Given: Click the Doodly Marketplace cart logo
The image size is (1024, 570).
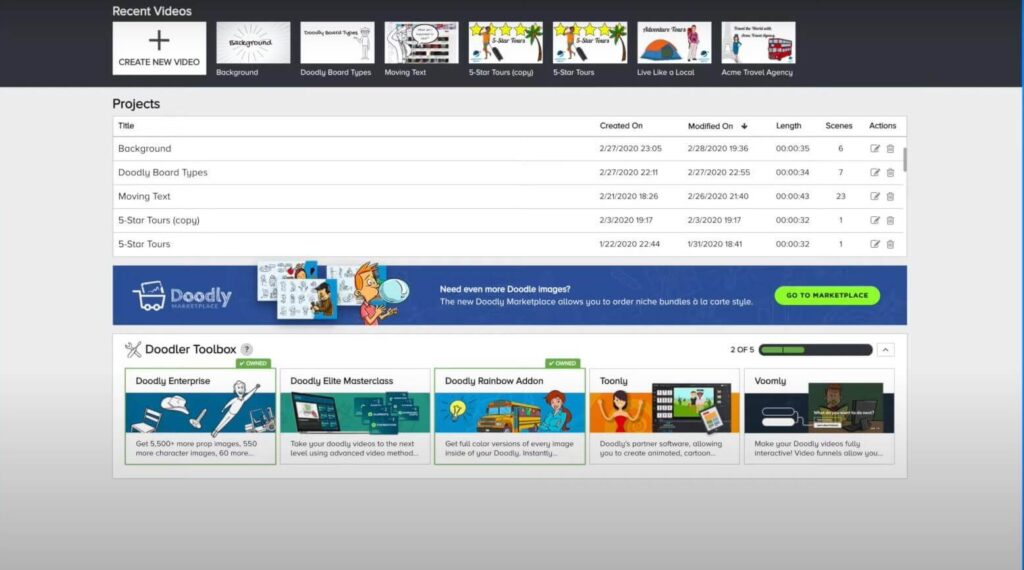Looking at the screenshot, I should coord(182,296).
